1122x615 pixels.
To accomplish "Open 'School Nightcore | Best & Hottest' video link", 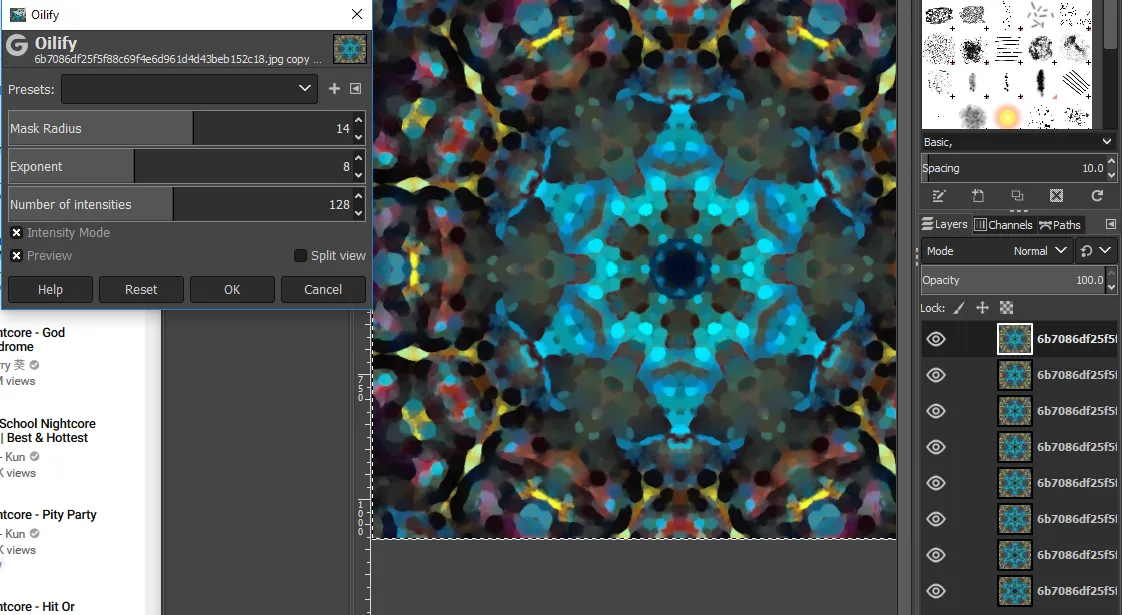I will pos(47,430).
